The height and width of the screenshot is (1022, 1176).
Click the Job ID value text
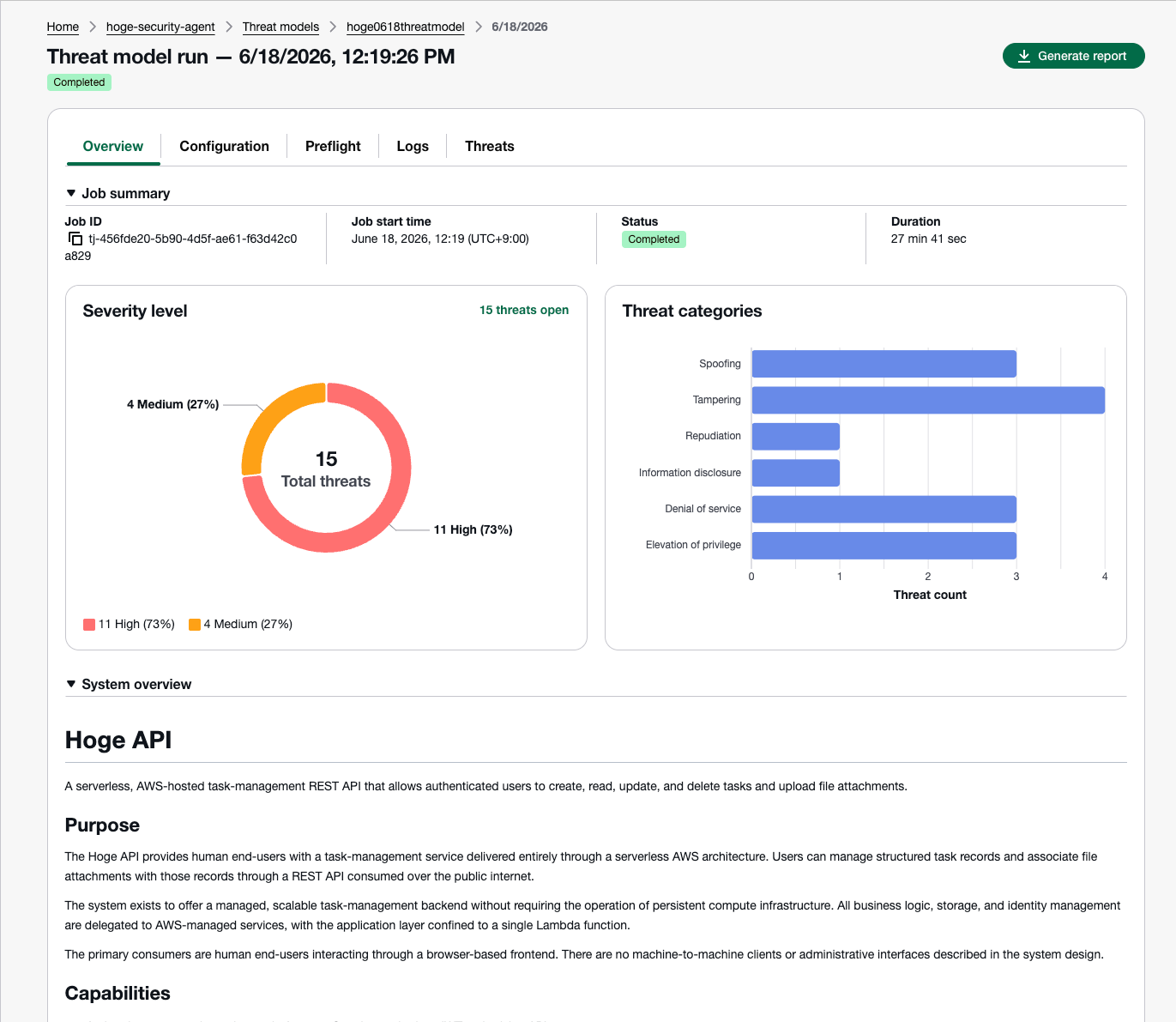pos(181,247)
